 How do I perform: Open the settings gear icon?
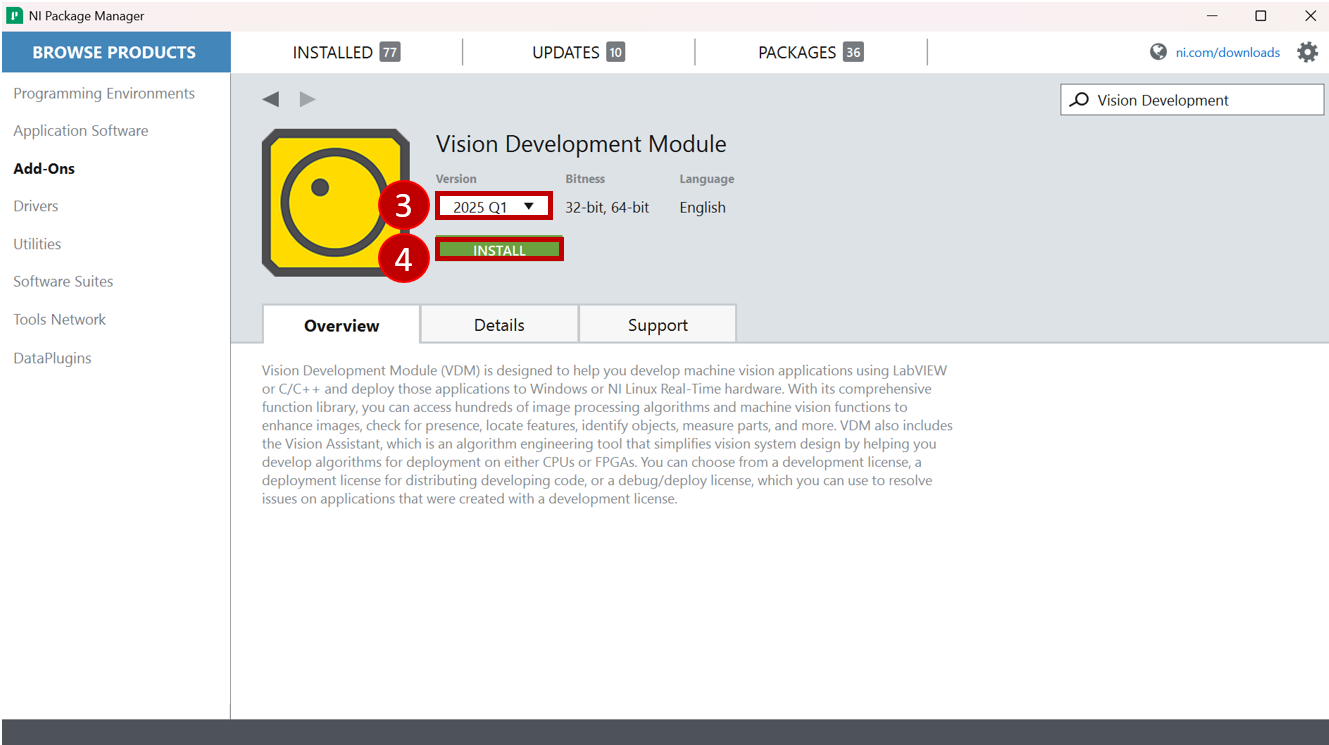(1307, 52)
